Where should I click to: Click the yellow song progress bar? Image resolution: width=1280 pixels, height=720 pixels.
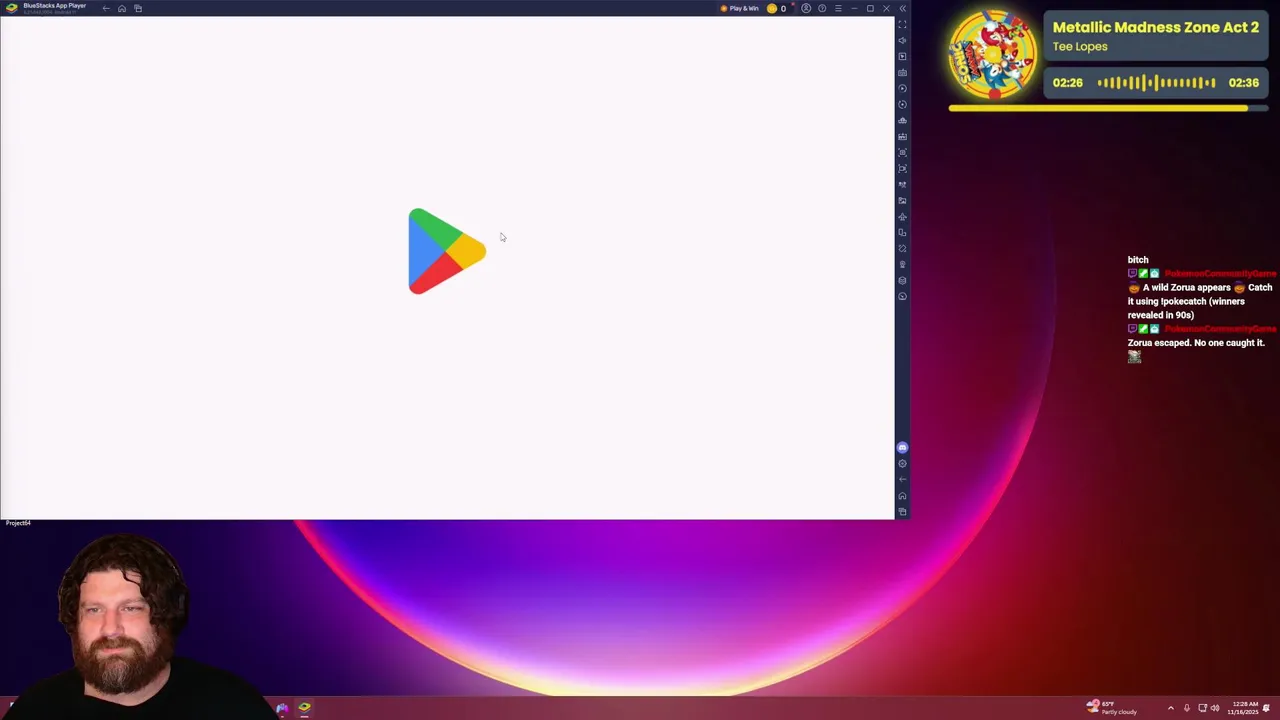tap(1108, 108)
